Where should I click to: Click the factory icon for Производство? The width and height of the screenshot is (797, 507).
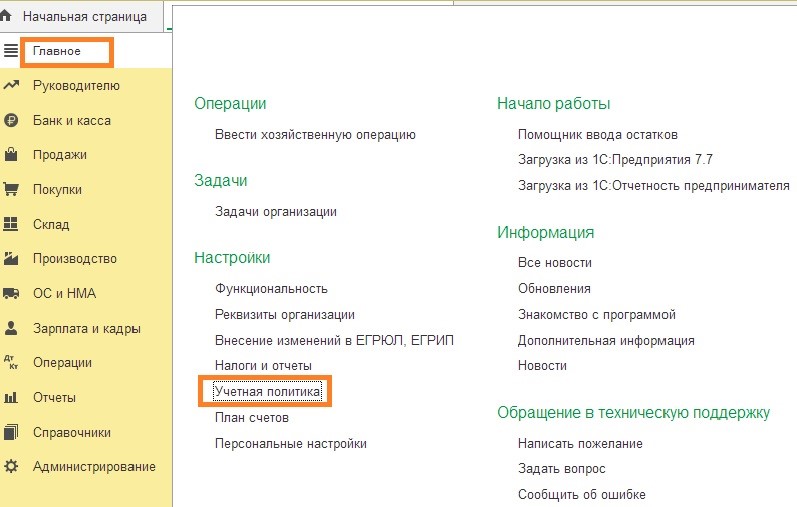pos(11,258)
